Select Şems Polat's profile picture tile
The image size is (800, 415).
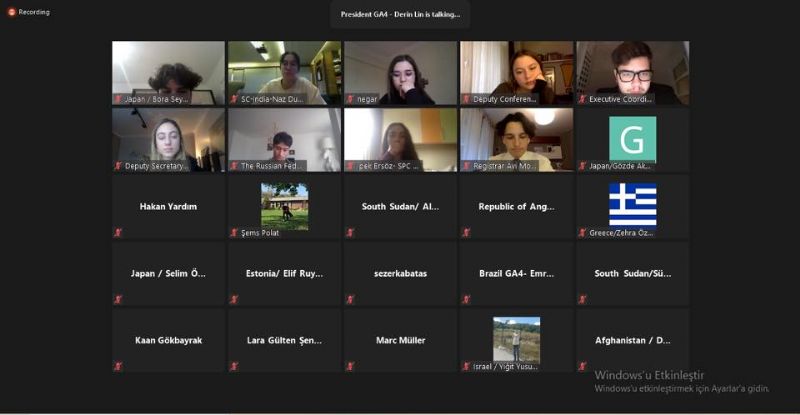284,207
